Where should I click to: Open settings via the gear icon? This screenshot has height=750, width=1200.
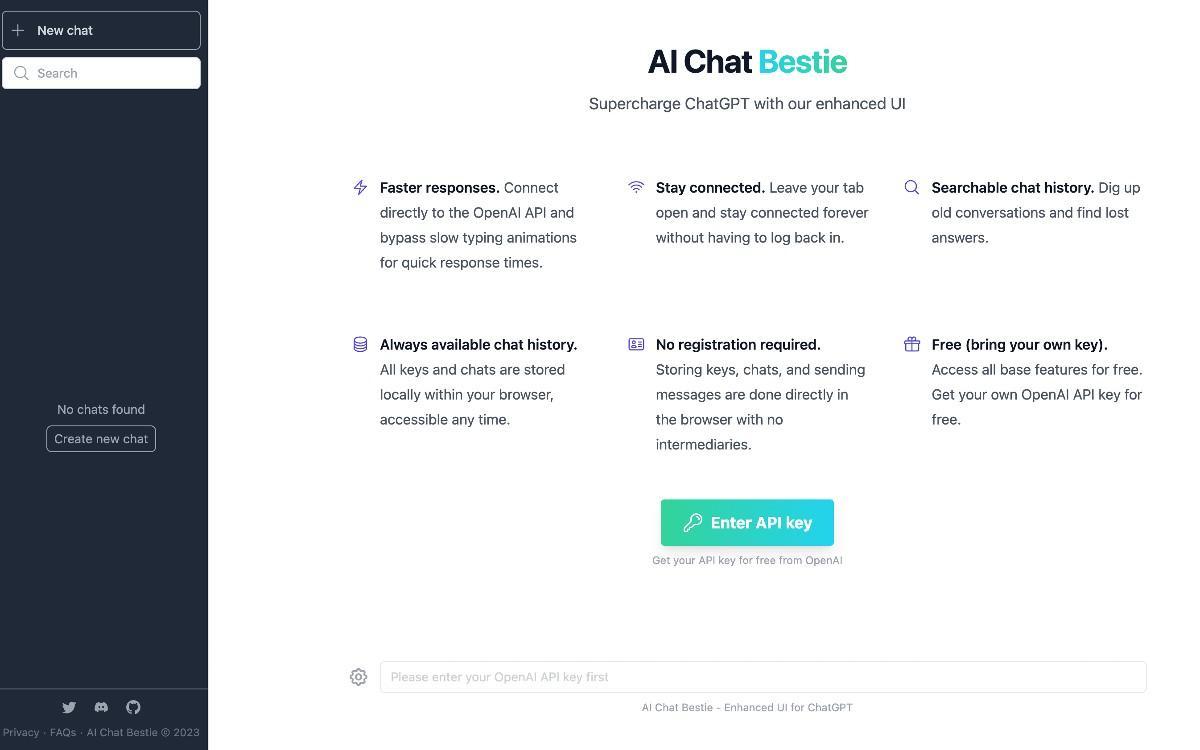(358, 677)
